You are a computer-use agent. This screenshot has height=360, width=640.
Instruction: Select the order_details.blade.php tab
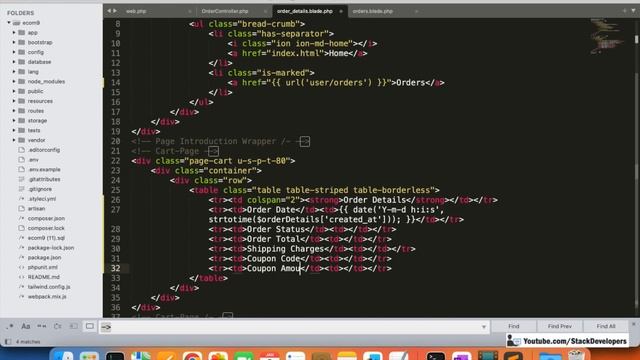[x=304, y=11]
